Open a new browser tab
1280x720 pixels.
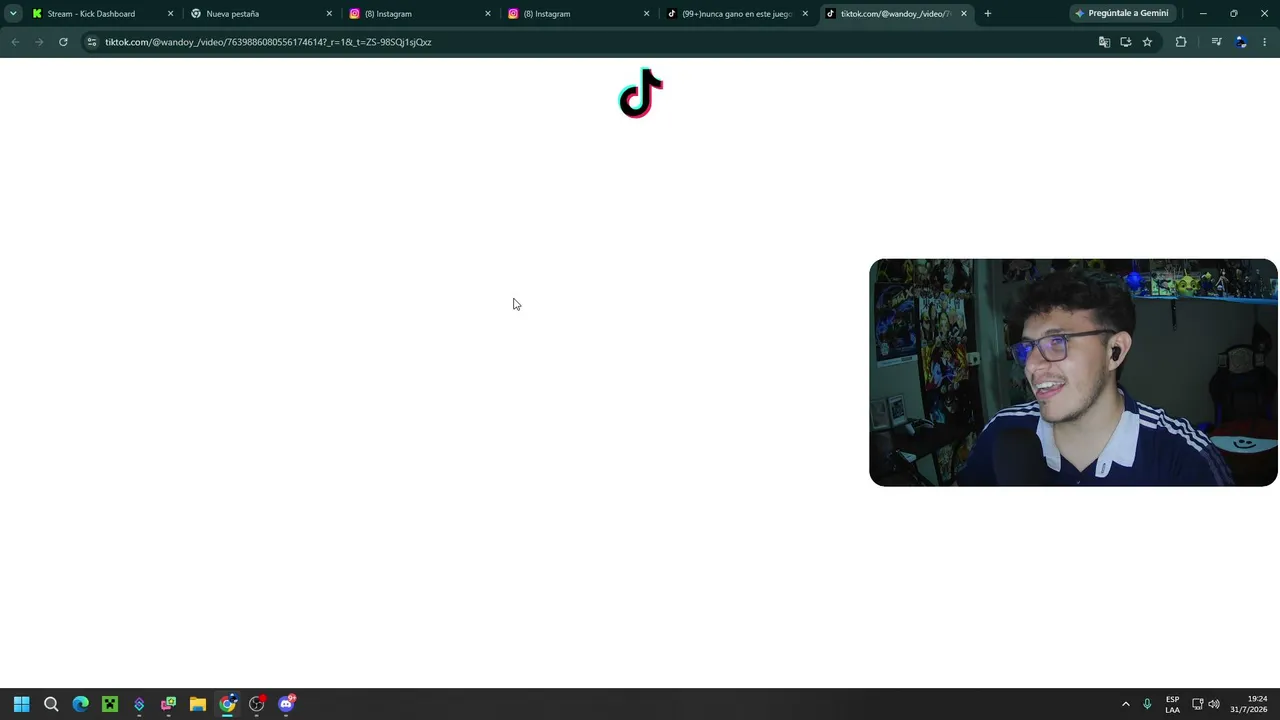coord(988,14)
